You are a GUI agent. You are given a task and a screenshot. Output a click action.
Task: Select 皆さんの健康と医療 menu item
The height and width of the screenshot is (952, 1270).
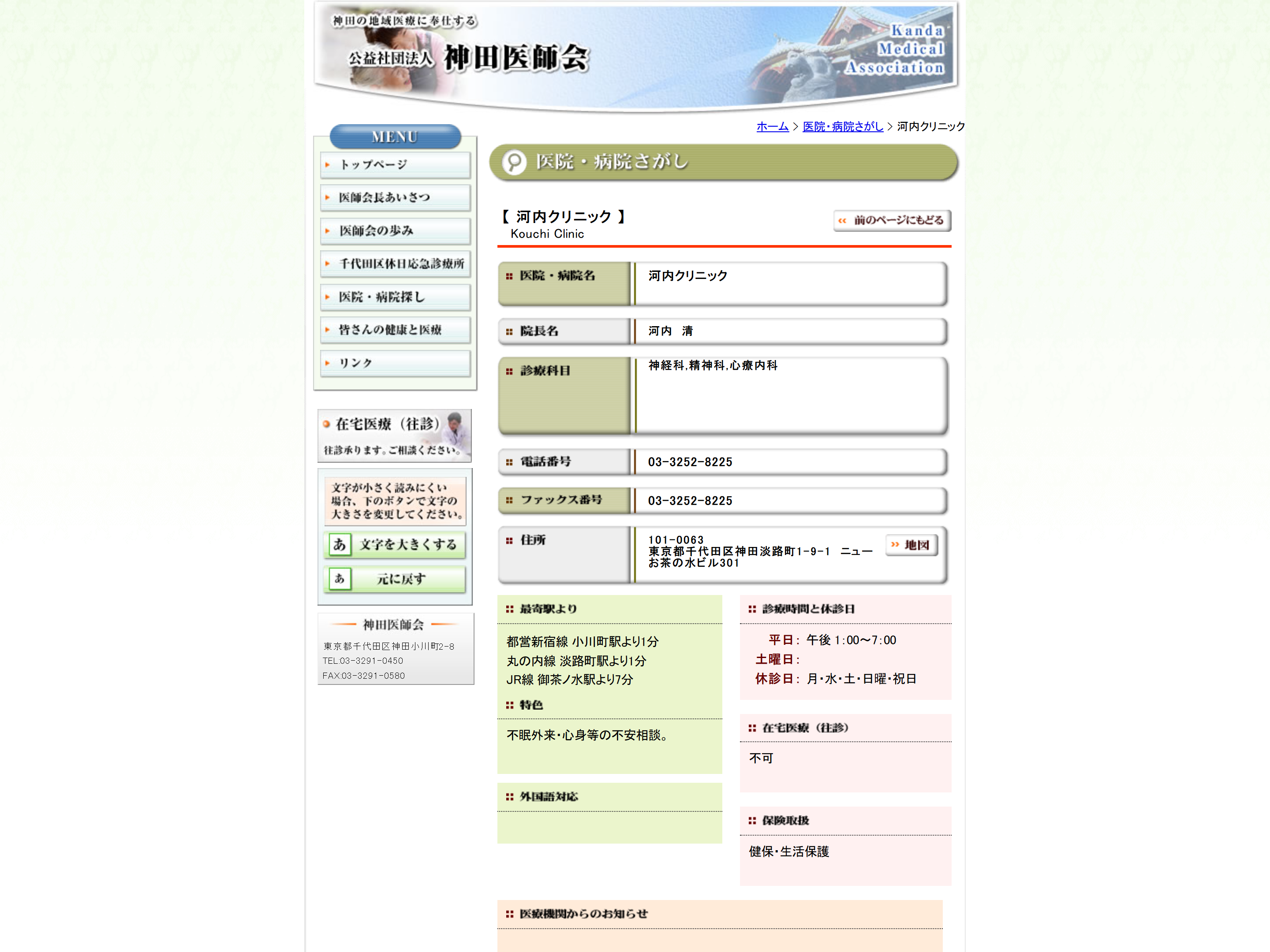coord(395,330)
